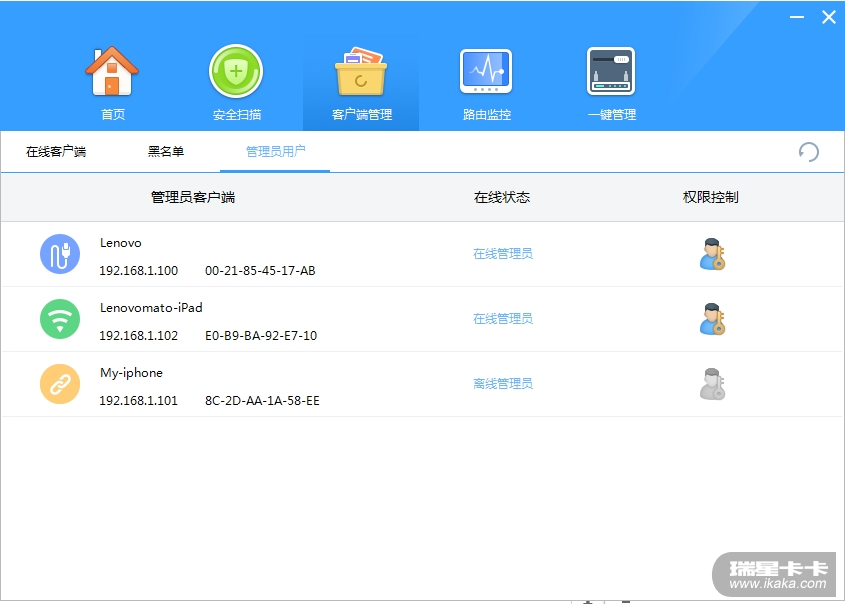The width and height of the screenshot is (845, 604).
Task: Click the 在线状态 column header
Action: click(x=502, y=197)
